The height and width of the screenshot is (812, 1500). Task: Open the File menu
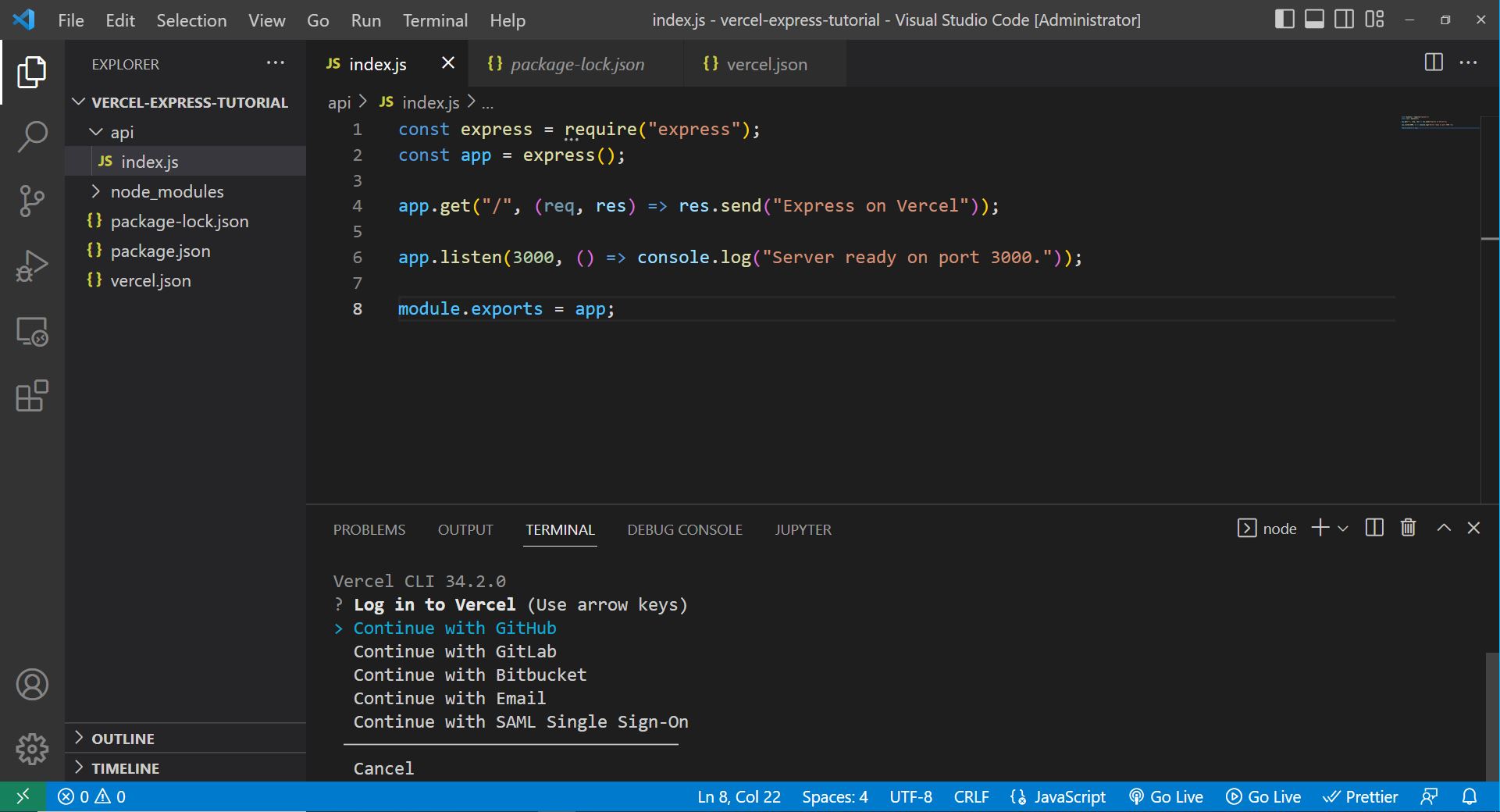71,20
